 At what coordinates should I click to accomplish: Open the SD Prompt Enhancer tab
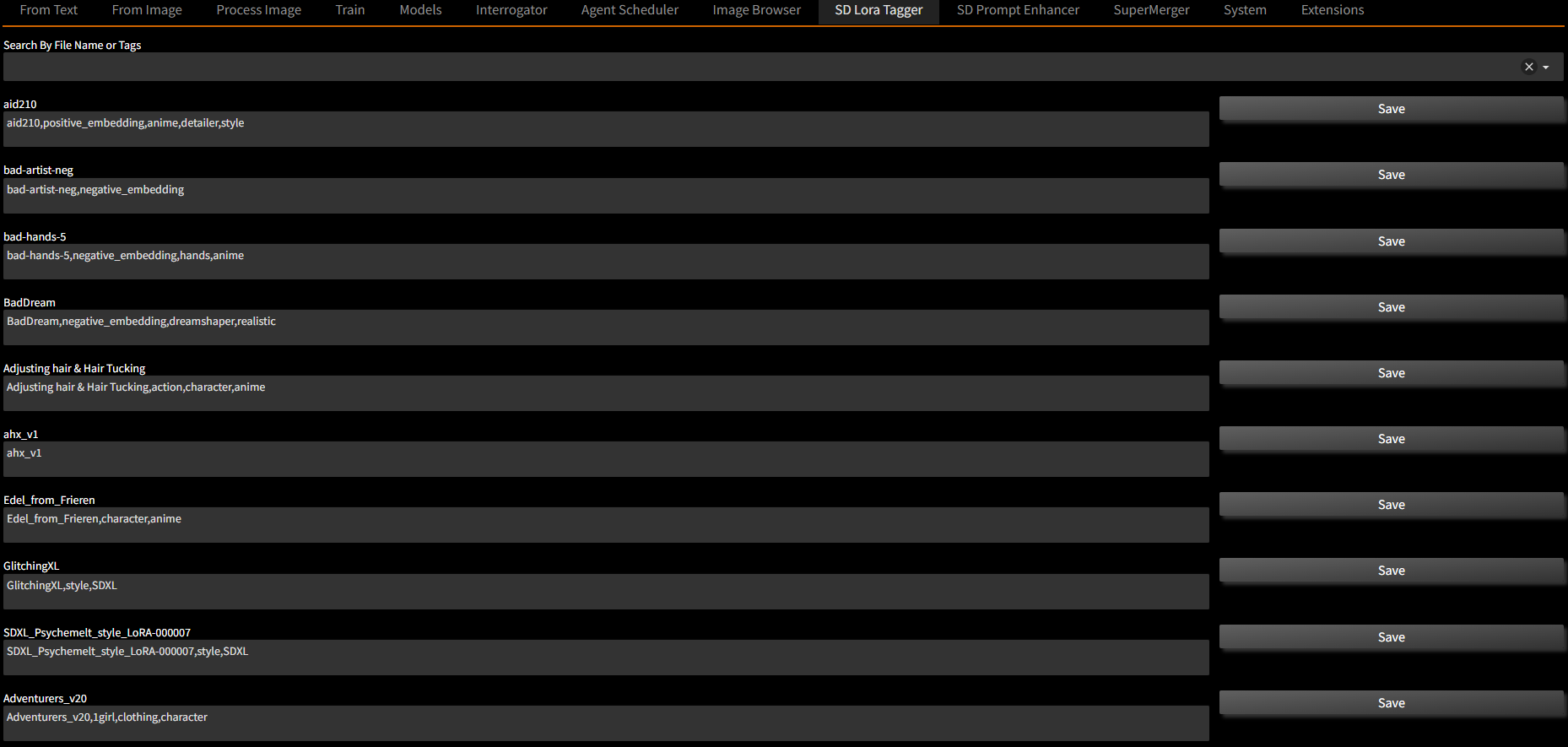1018,10
